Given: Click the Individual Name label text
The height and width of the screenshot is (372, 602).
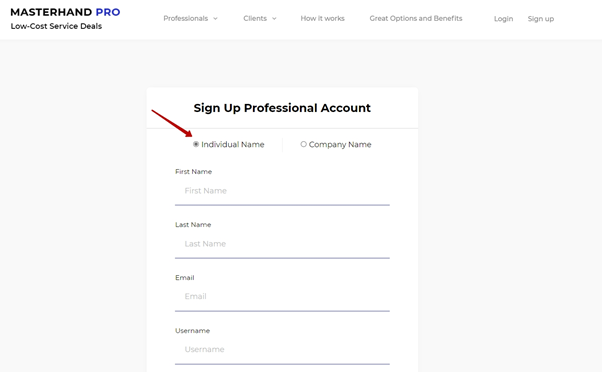Looking at the screenshot, I should (x=233, y=145).
